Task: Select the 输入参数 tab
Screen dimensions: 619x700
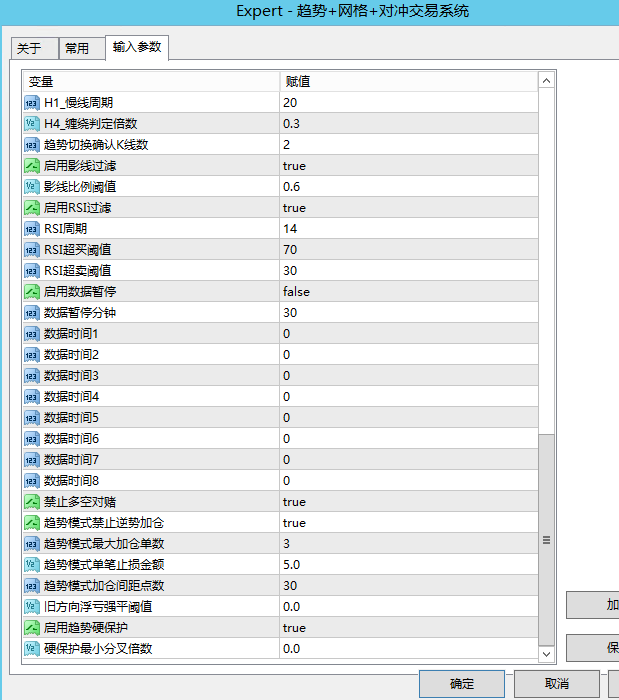Action: [137, 47]
